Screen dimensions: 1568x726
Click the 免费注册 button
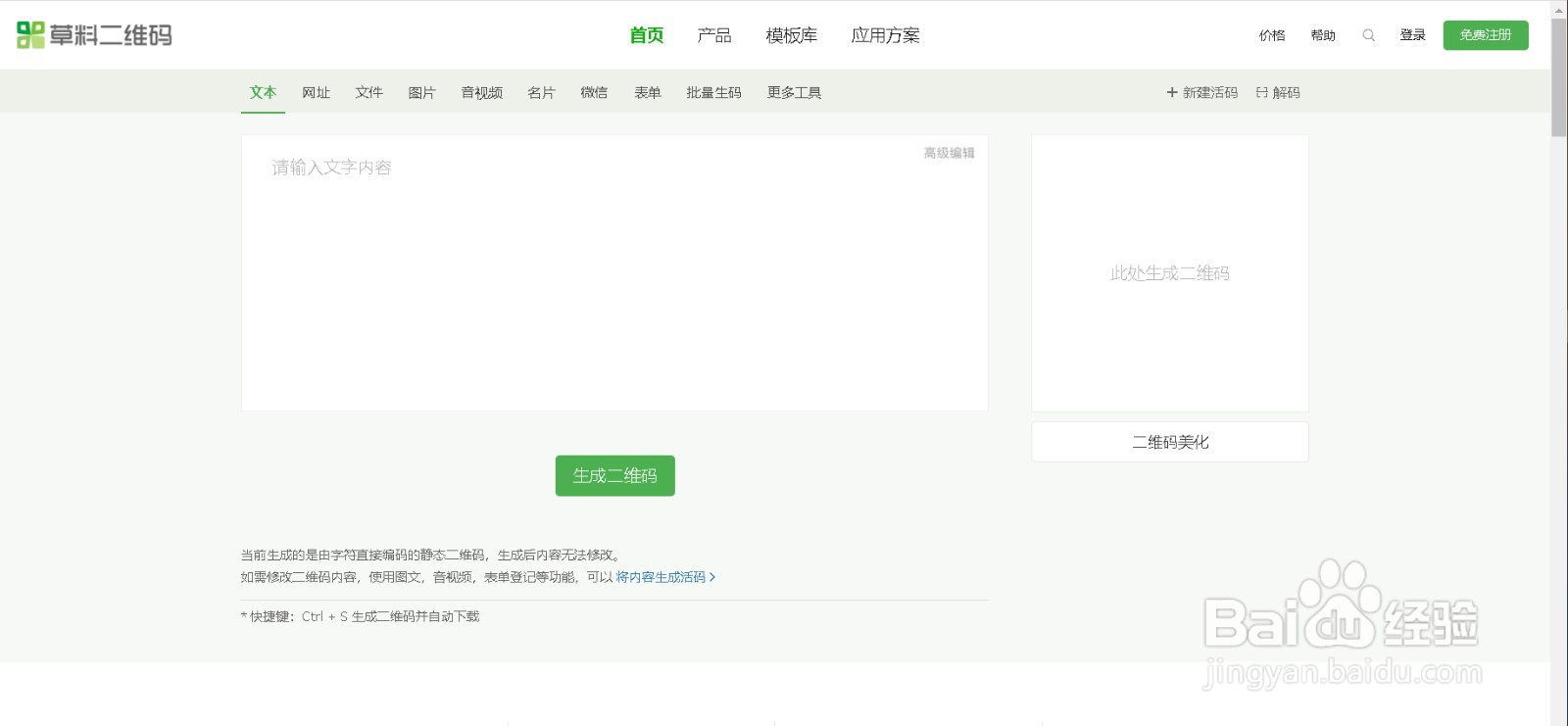point(1486,35)
